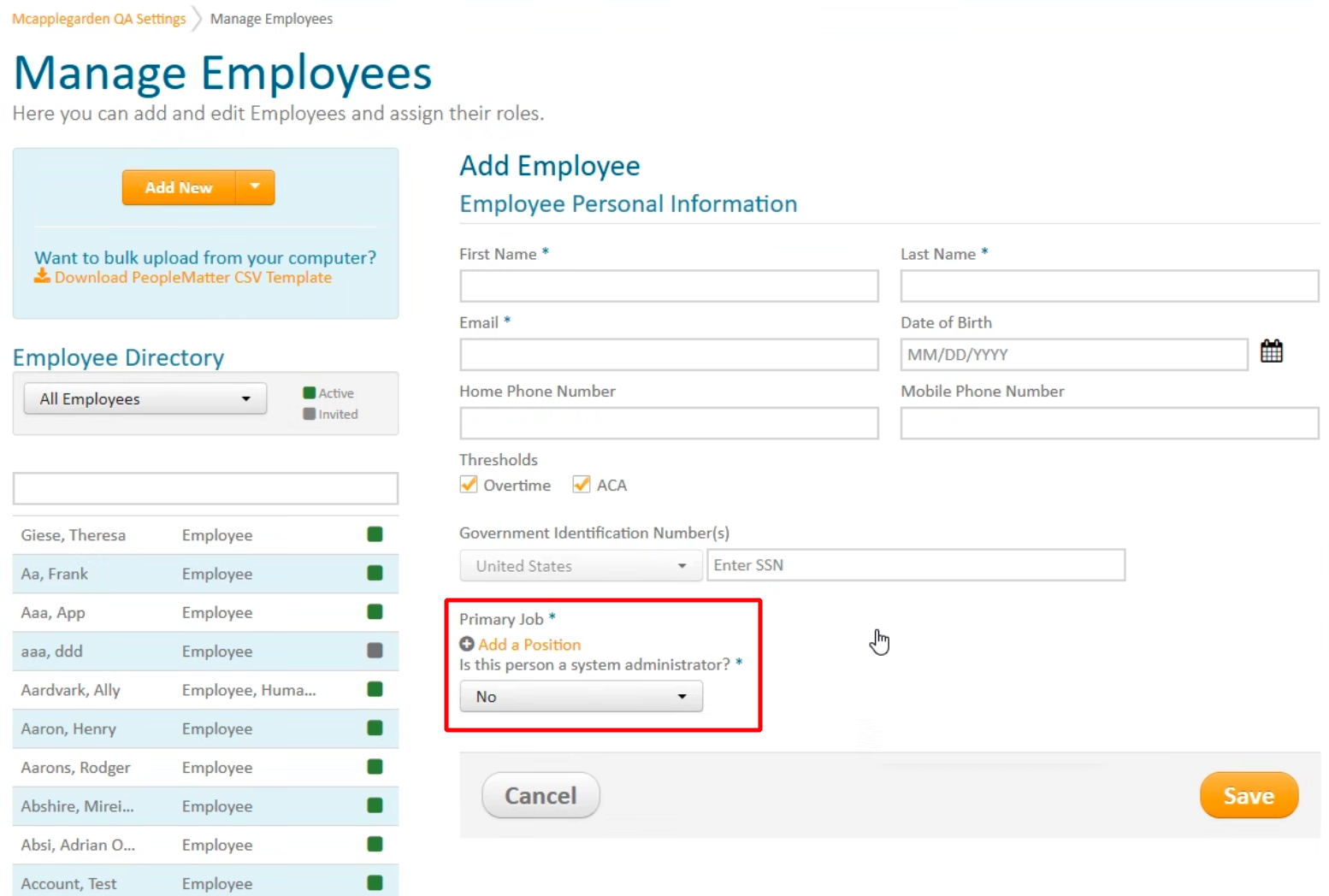Image resolution: width=1329 pixels, height=896 pixels.
Task: Open the Add New dropdown arrow
Action: 255,187
